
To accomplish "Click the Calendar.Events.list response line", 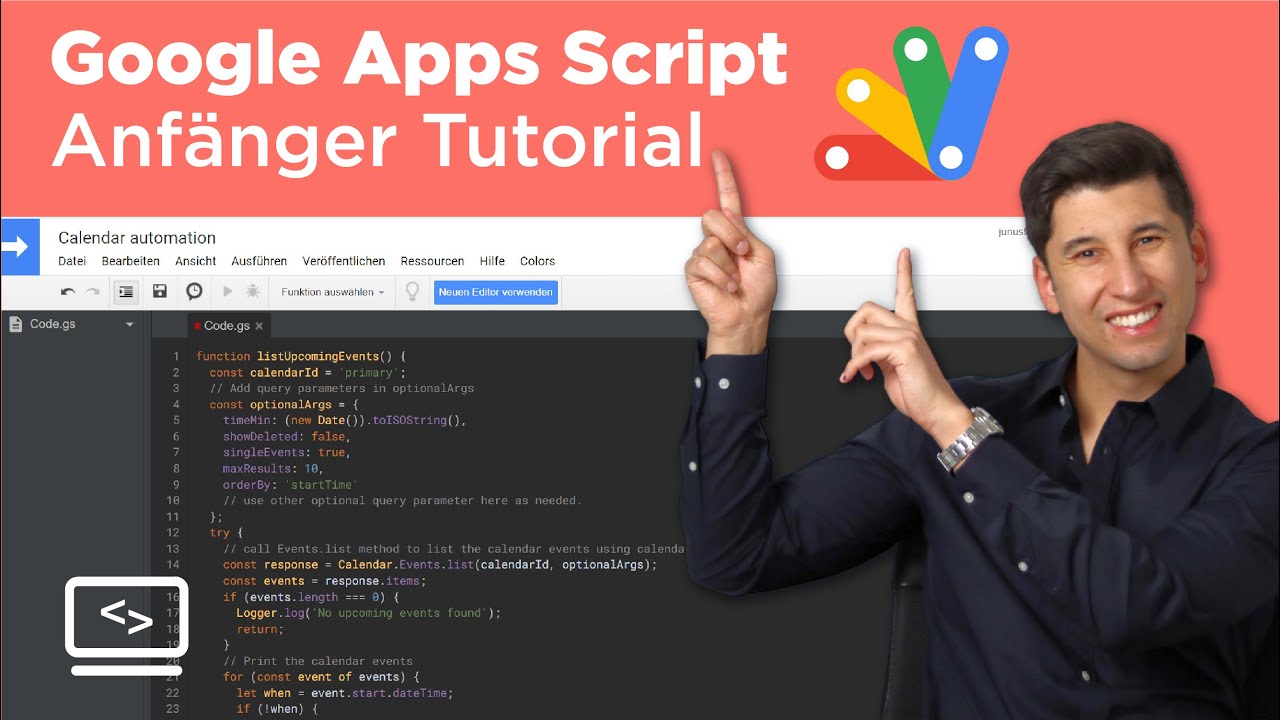I will tap(440, 564).
